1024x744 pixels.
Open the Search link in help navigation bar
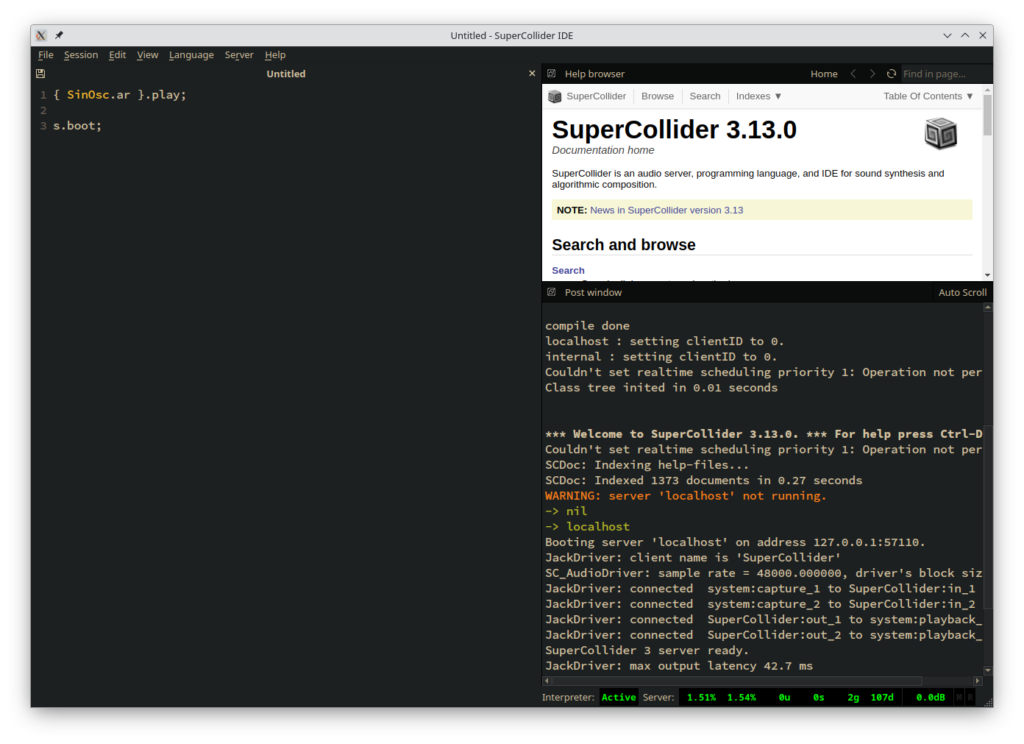(x=705, y=96)
